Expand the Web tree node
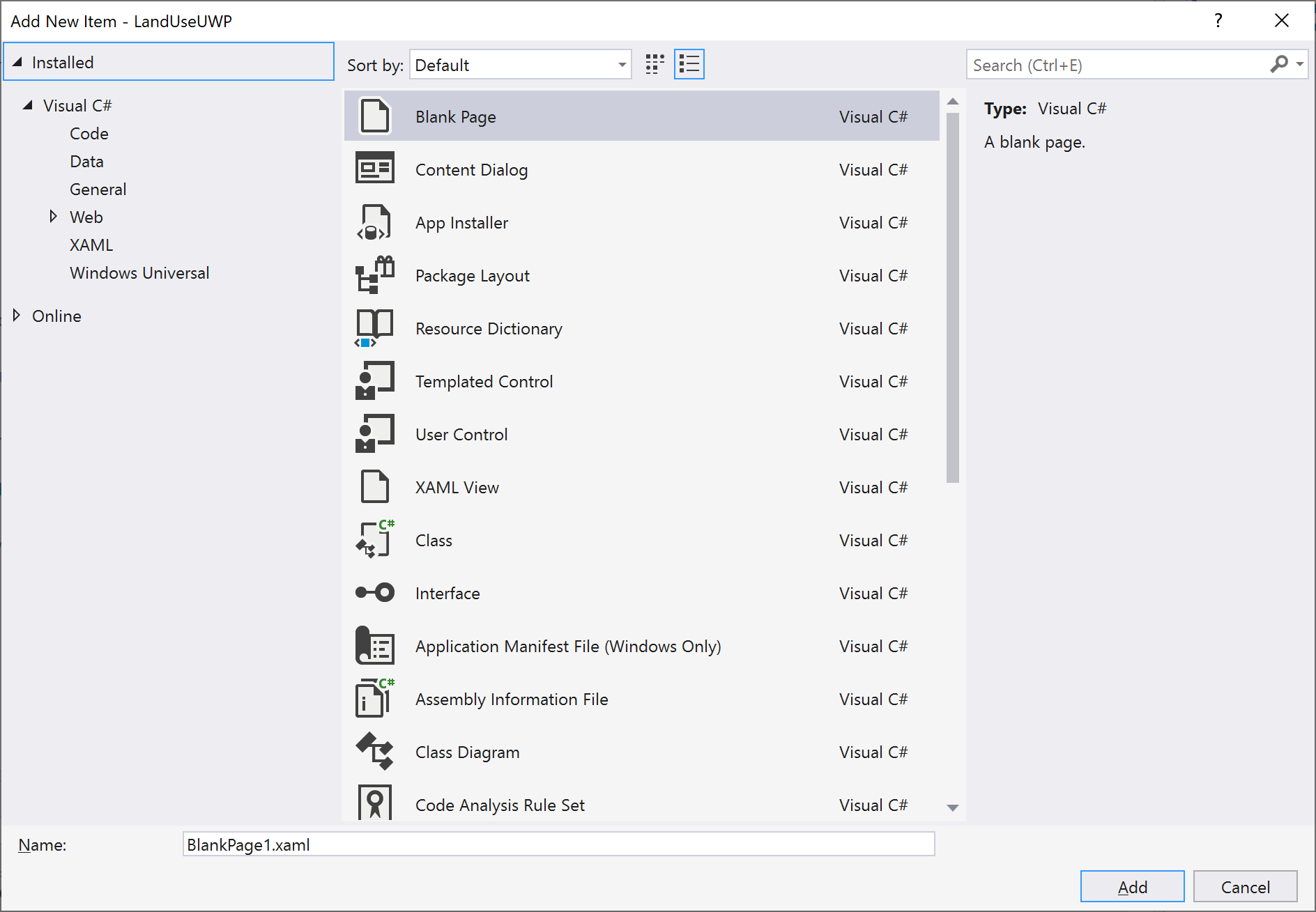The height and width of the screenshot is (912, 1316). [54, 217]
